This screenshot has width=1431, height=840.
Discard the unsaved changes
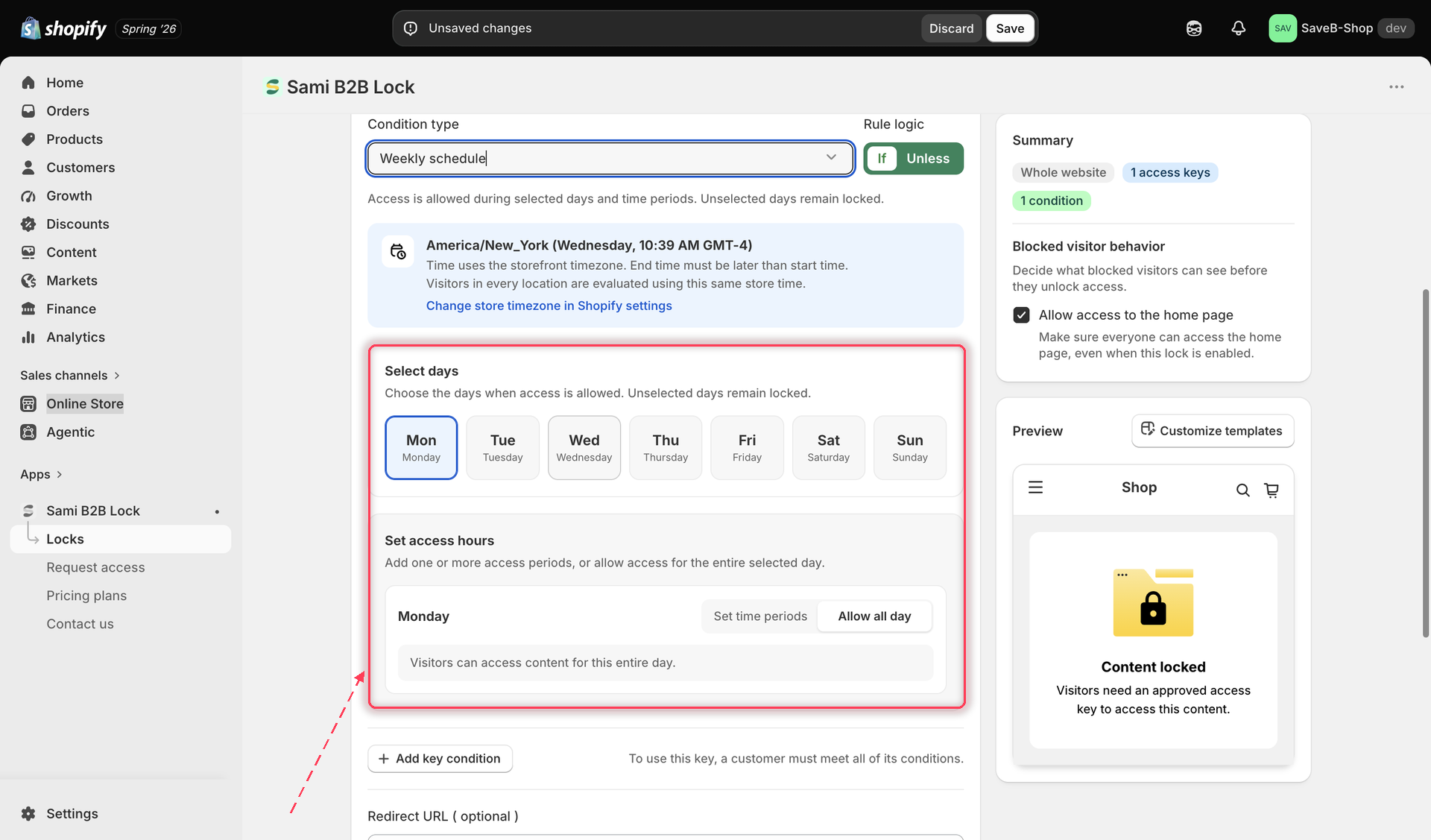pyautogui.click(x=951, y=28)
